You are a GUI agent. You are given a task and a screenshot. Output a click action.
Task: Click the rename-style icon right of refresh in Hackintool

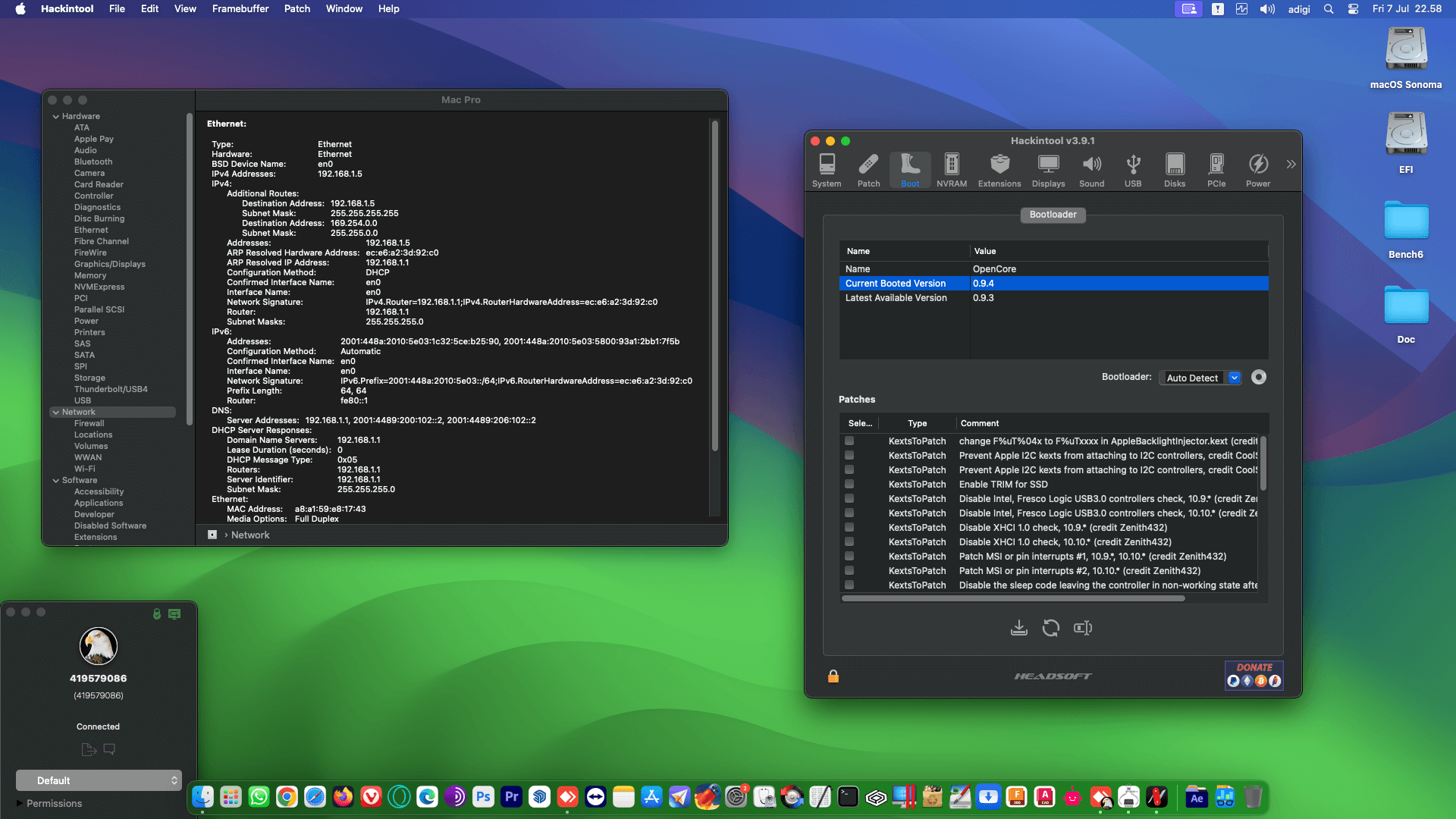(1083, 628)
